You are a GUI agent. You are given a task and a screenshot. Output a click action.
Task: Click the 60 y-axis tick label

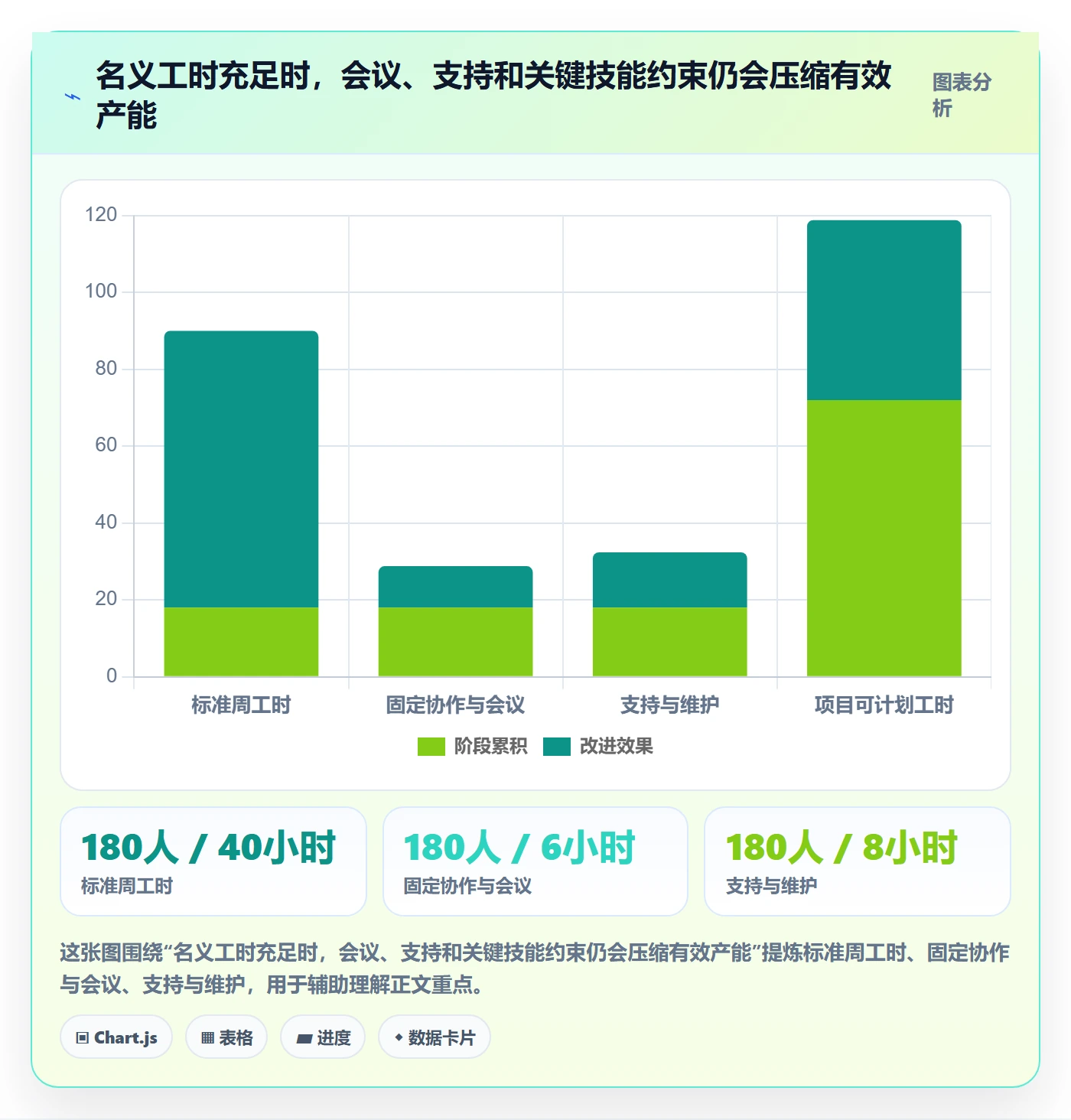click(x=106, y=444)
